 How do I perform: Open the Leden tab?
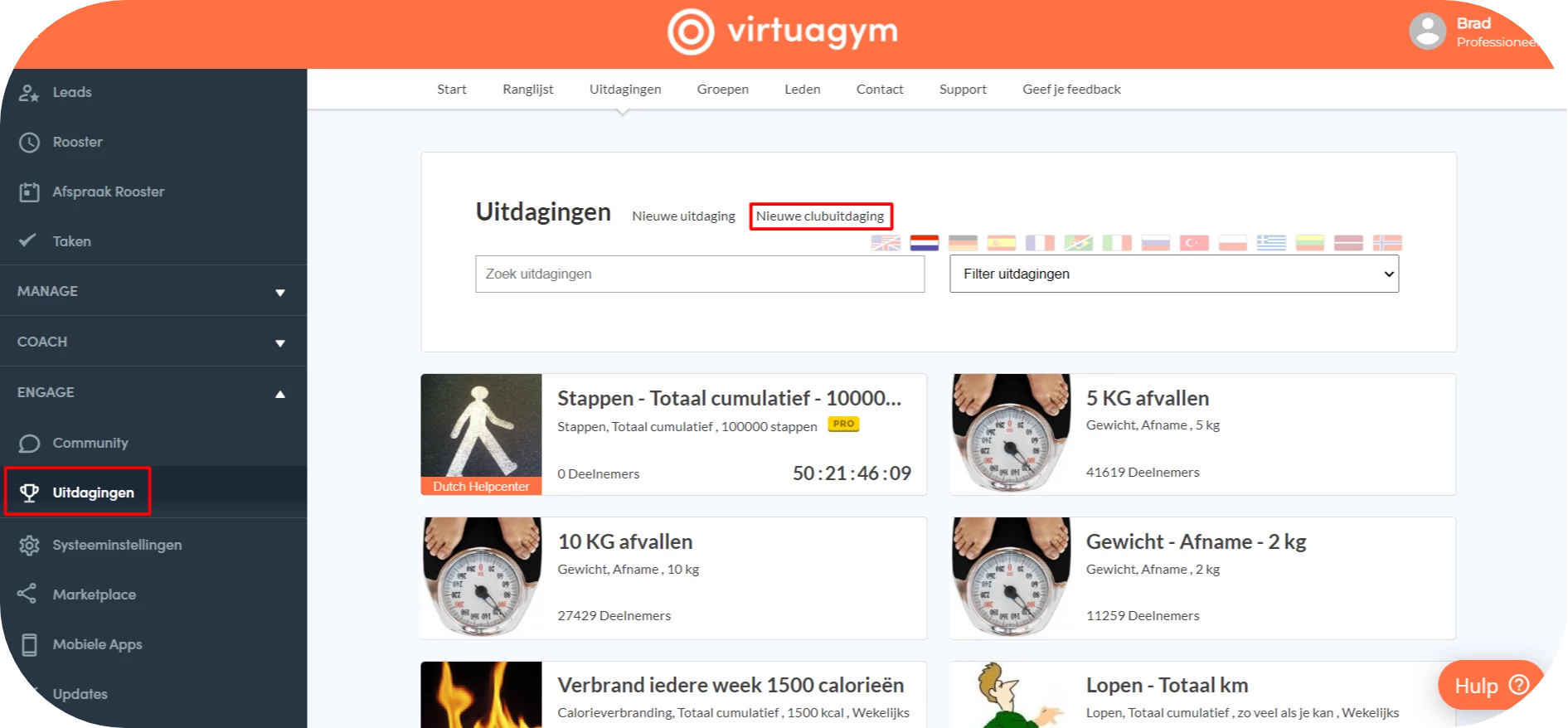pos(803,90)
